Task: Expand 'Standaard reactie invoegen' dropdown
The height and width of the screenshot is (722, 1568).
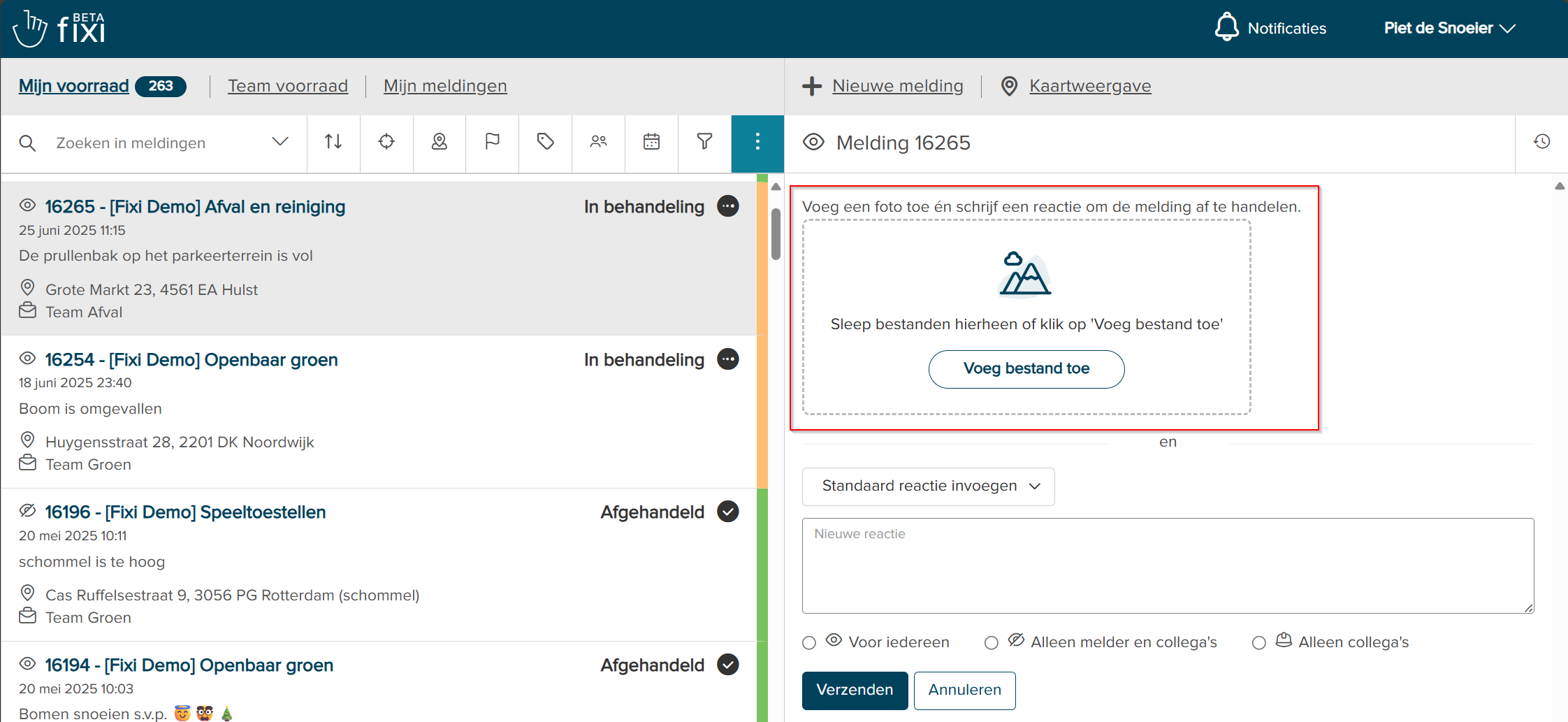Action: (928, 486)
